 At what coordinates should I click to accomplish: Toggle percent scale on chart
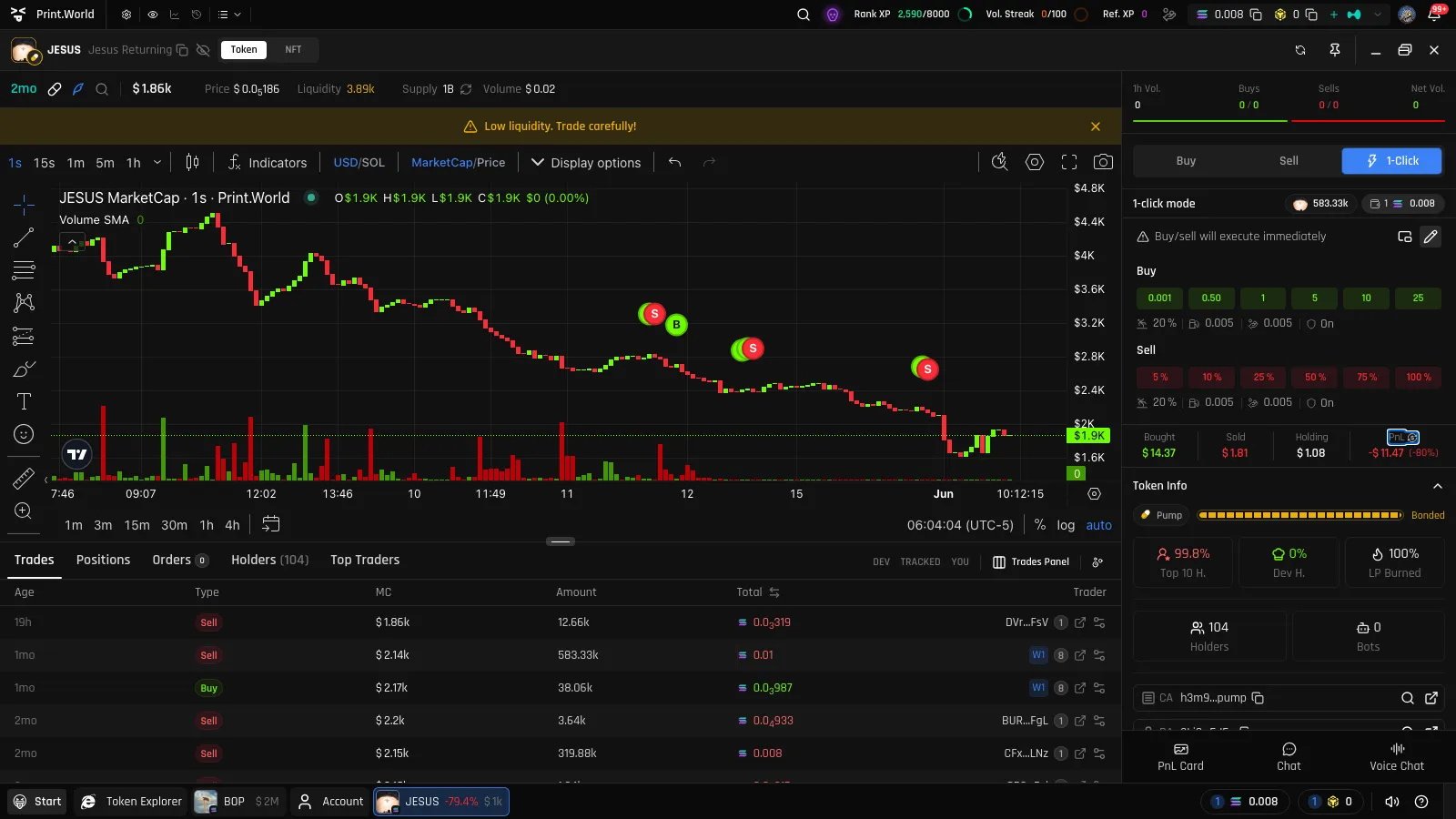coord(1040,525)
